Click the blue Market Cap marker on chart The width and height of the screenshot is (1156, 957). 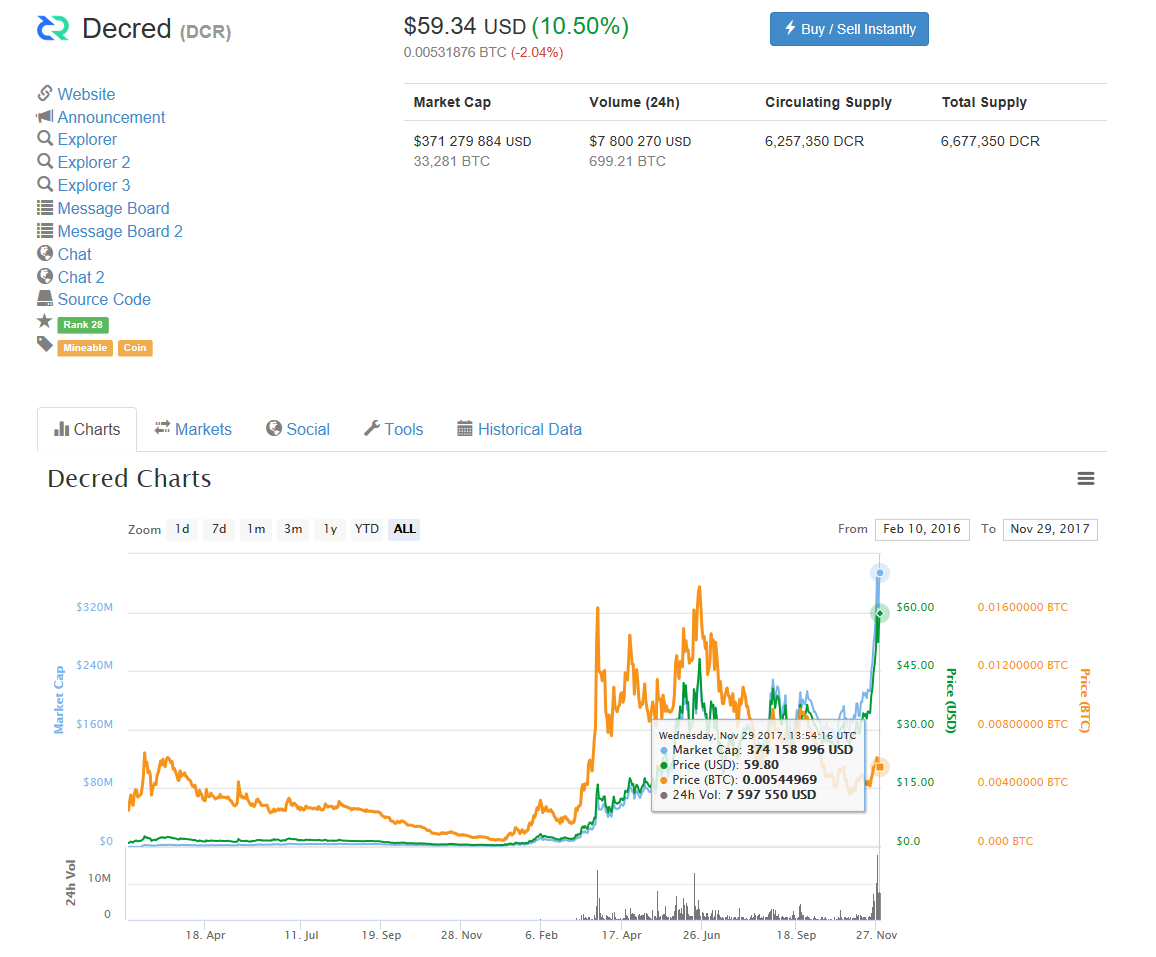coord(880,573)
